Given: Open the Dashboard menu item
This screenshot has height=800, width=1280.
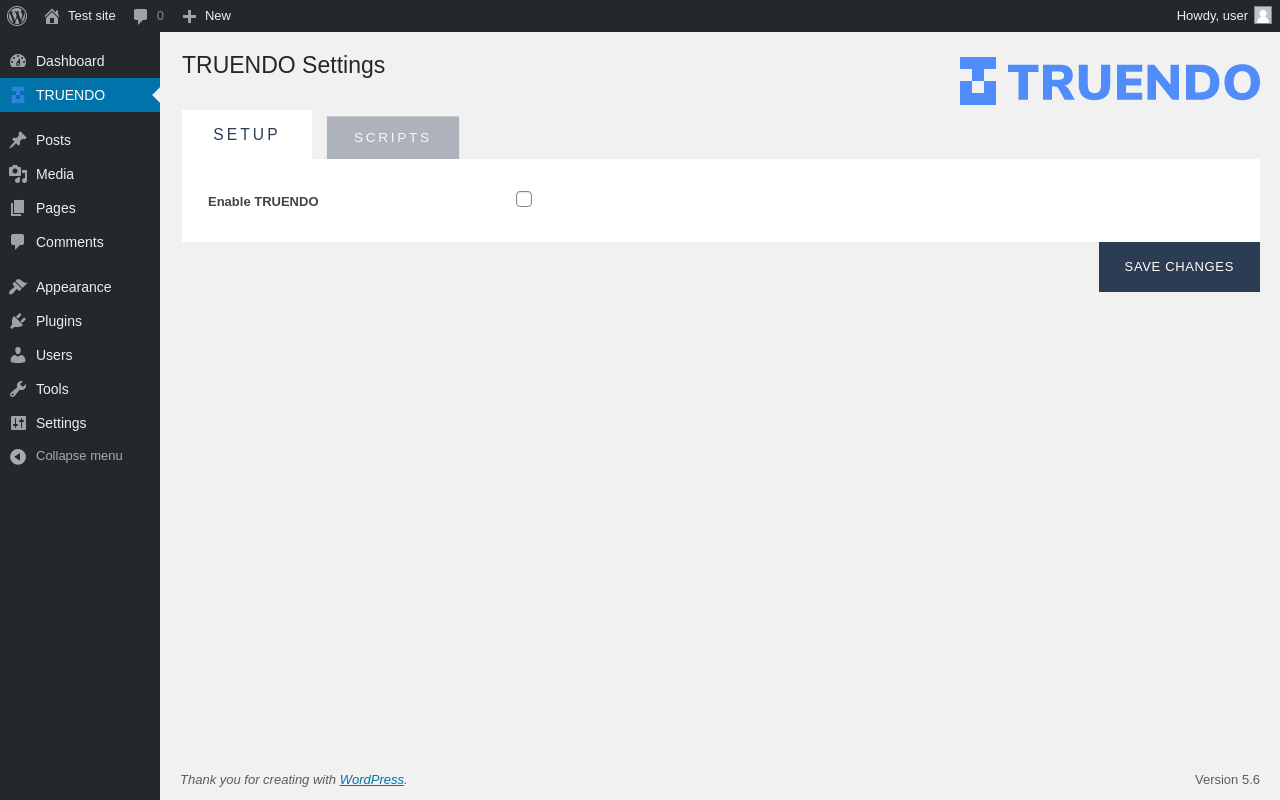Looking at the screenshot, I should [80, 61].
